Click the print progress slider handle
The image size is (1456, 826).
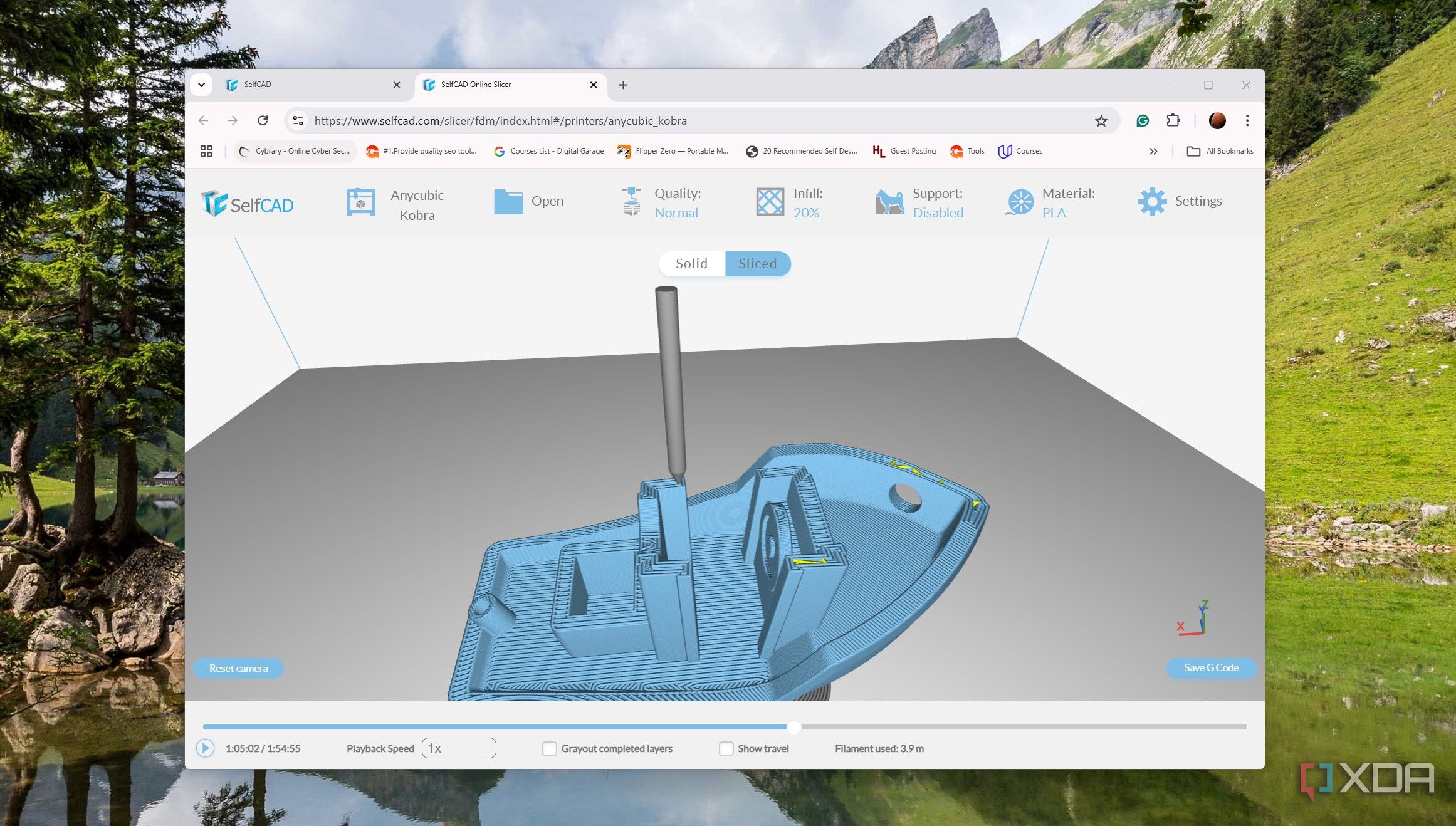[x=793, y=727]
